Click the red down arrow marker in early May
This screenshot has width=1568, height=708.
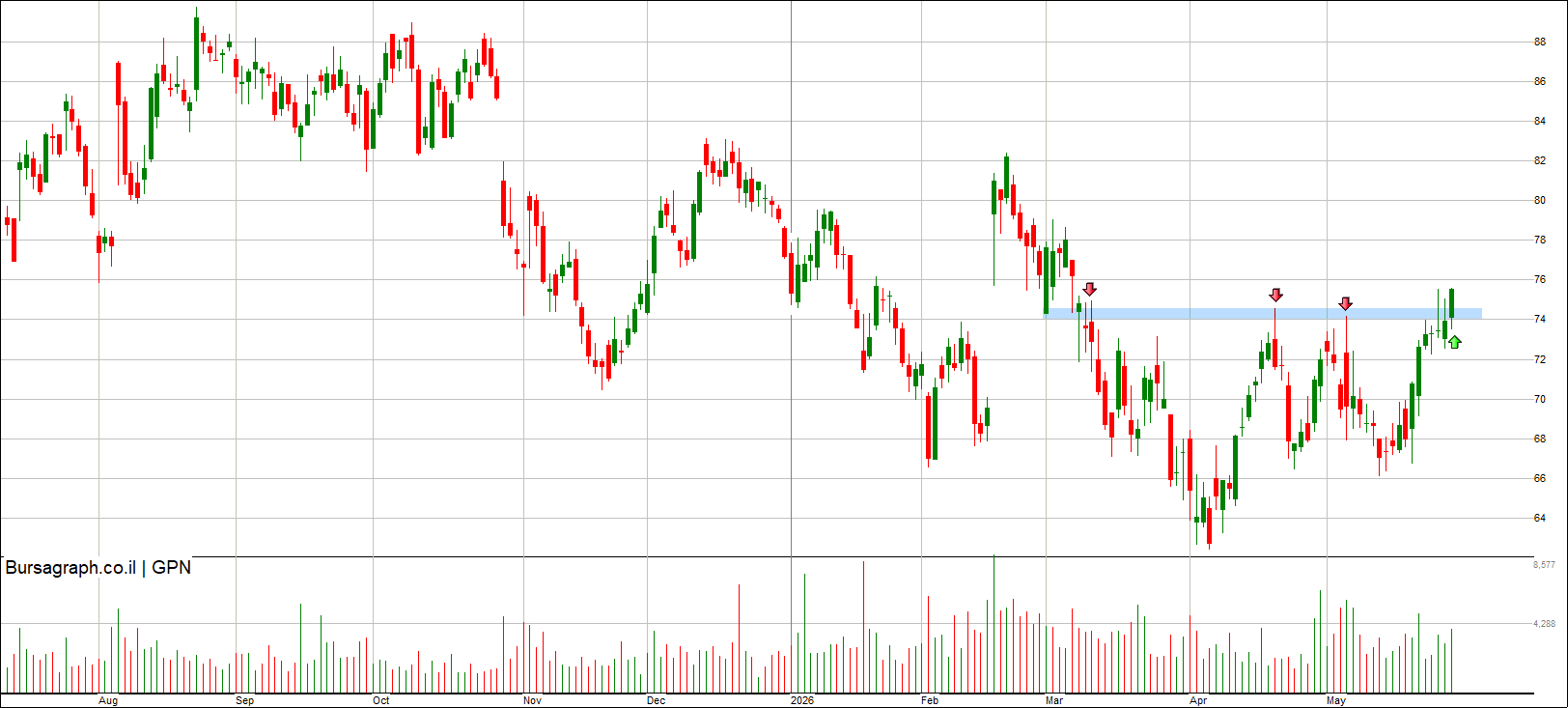coord(1345,303)
